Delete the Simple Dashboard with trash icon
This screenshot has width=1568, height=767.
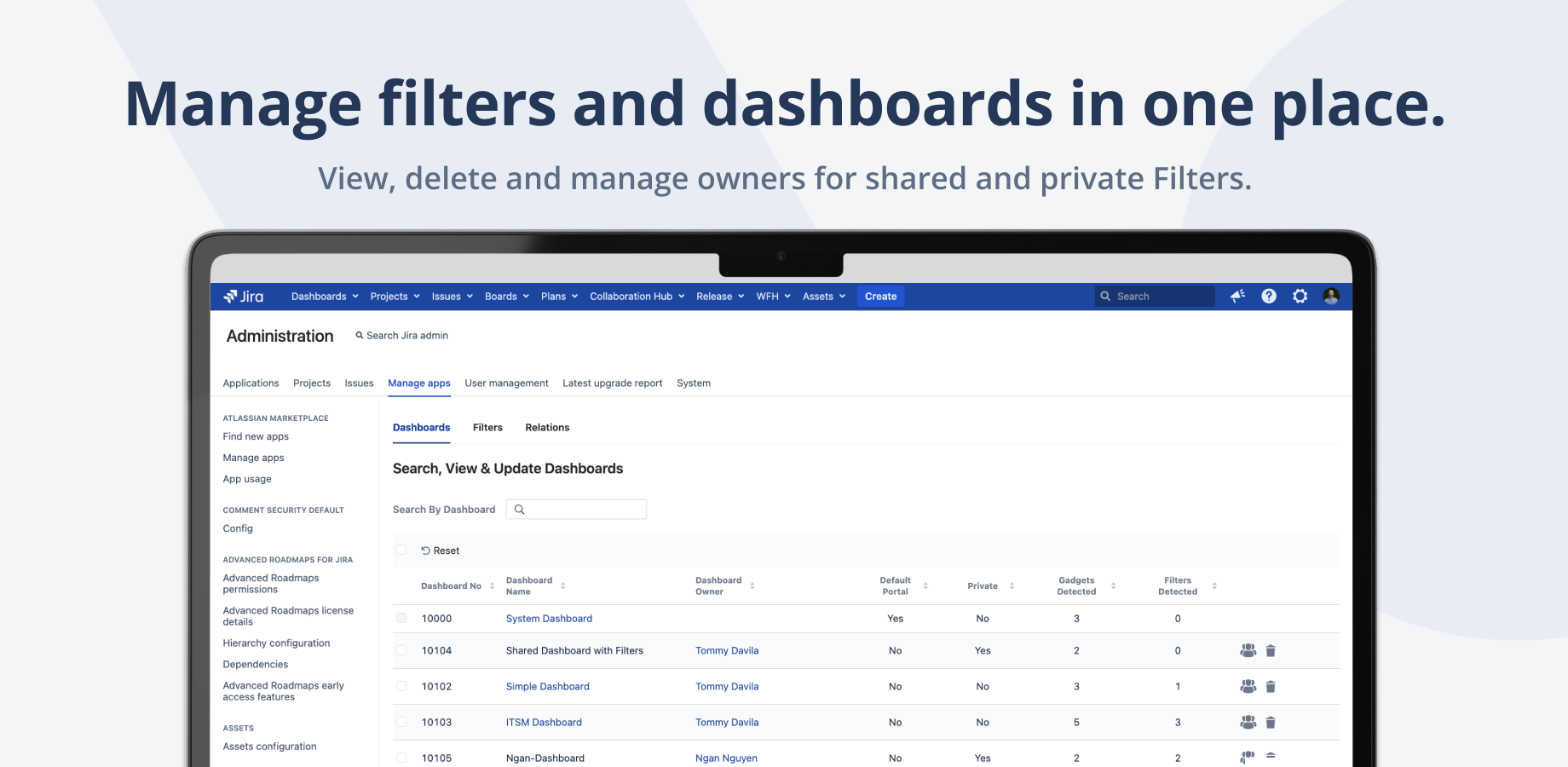pyautogui.click(x=1271, y=687)
